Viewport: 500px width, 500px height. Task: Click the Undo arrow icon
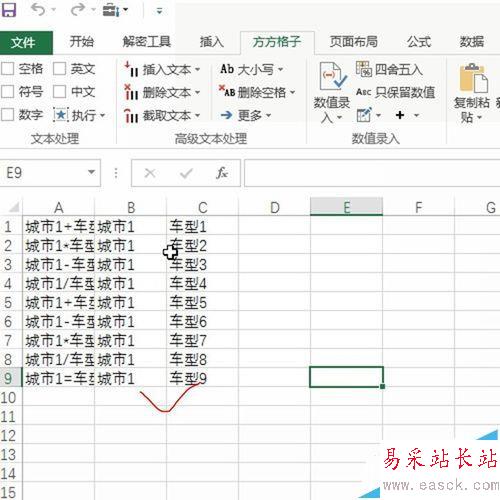click(39, 10)
